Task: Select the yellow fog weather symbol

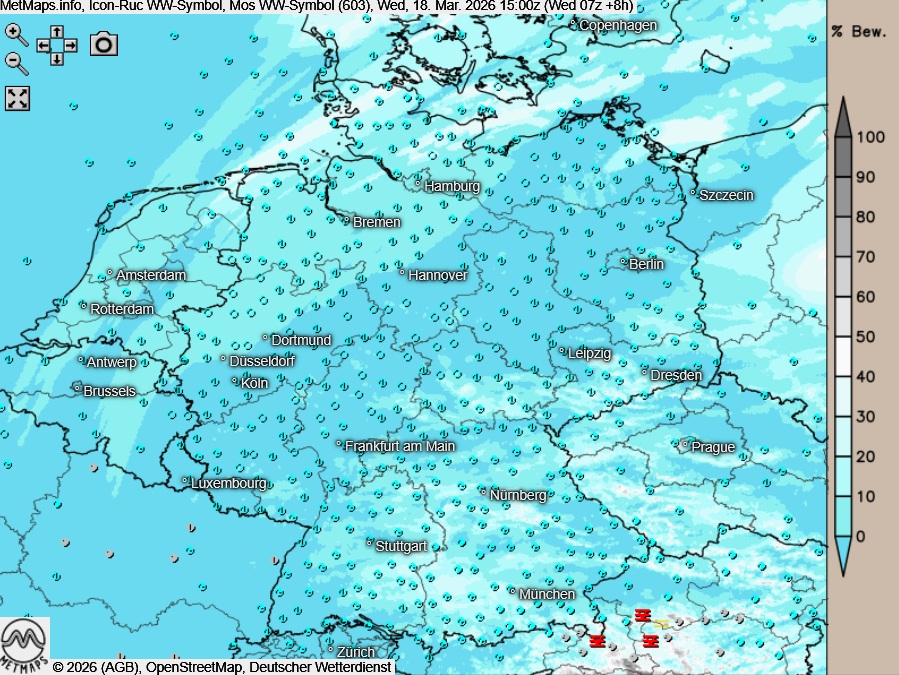Action: (661, 624)
